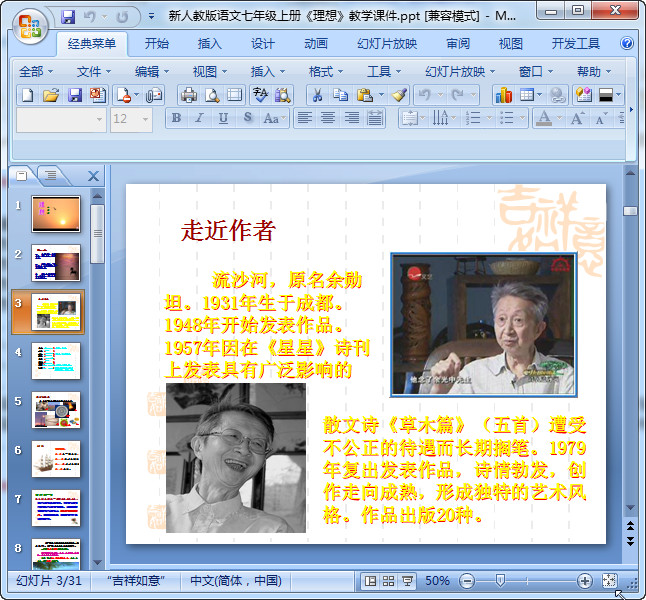
Task: Switch to Slide Sorter view
Action: click(x=388, y=581)
